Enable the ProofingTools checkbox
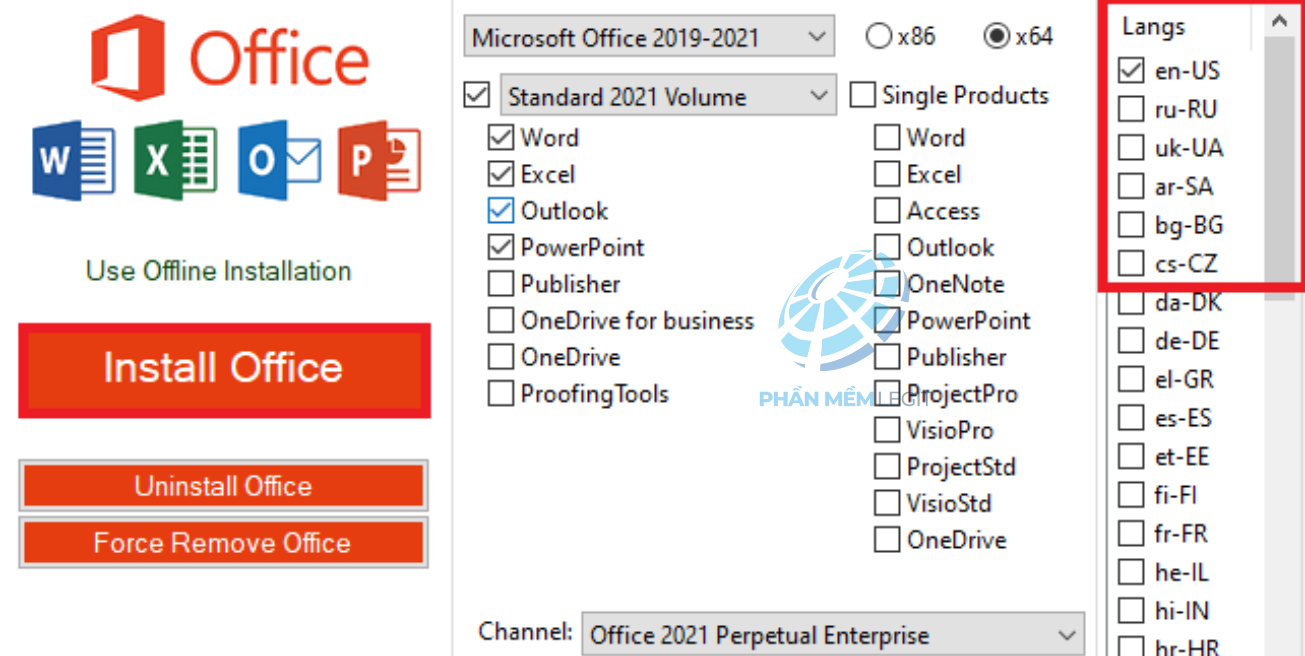This screenshot has height=656, width=1305. tap(501, 394)
